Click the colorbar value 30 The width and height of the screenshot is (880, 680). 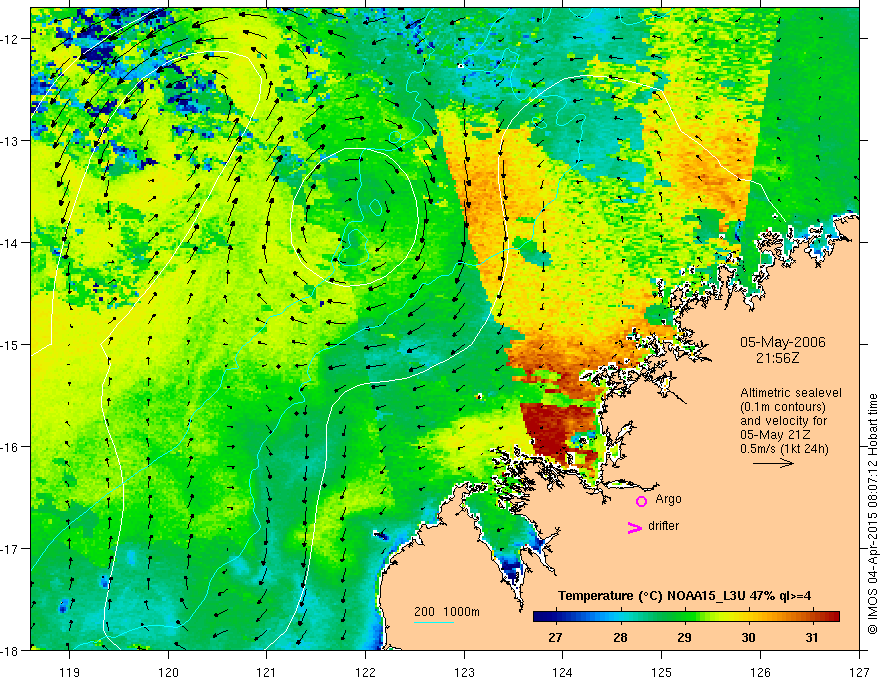tap(748, 637)
